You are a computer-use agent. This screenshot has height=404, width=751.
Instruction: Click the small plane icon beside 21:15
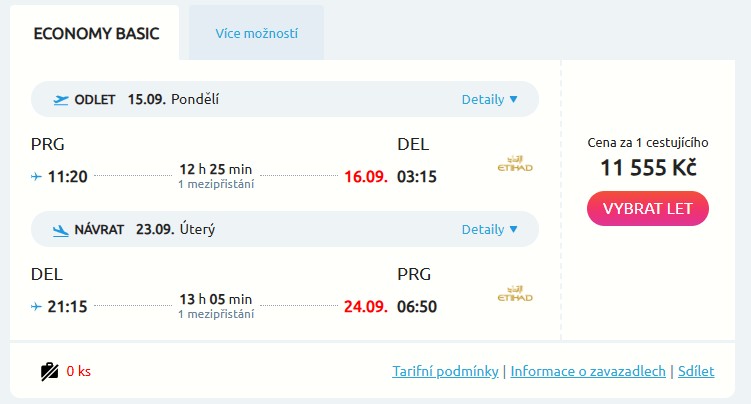[x=37, y=307]
